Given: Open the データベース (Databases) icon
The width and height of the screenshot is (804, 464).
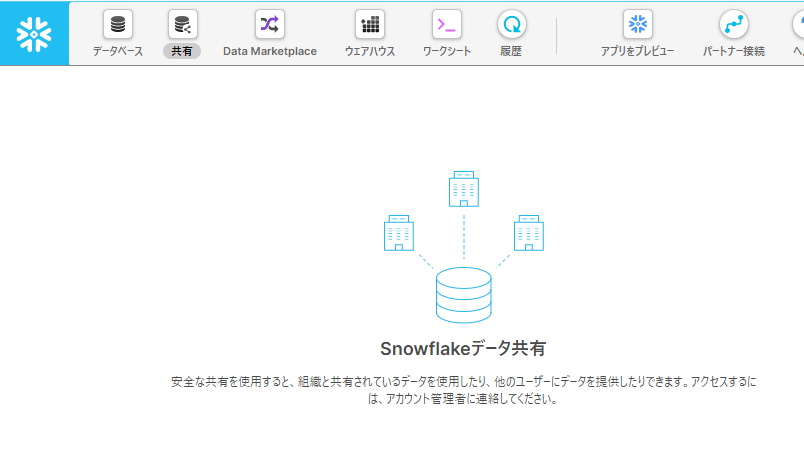Looking at the screenshot, I should 118,24.
